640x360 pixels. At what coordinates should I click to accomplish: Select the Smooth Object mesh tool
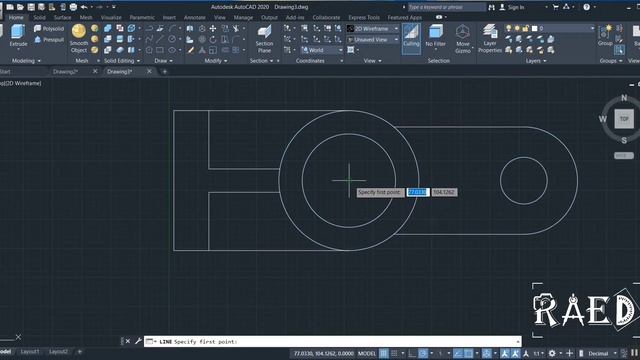[79, 39]
